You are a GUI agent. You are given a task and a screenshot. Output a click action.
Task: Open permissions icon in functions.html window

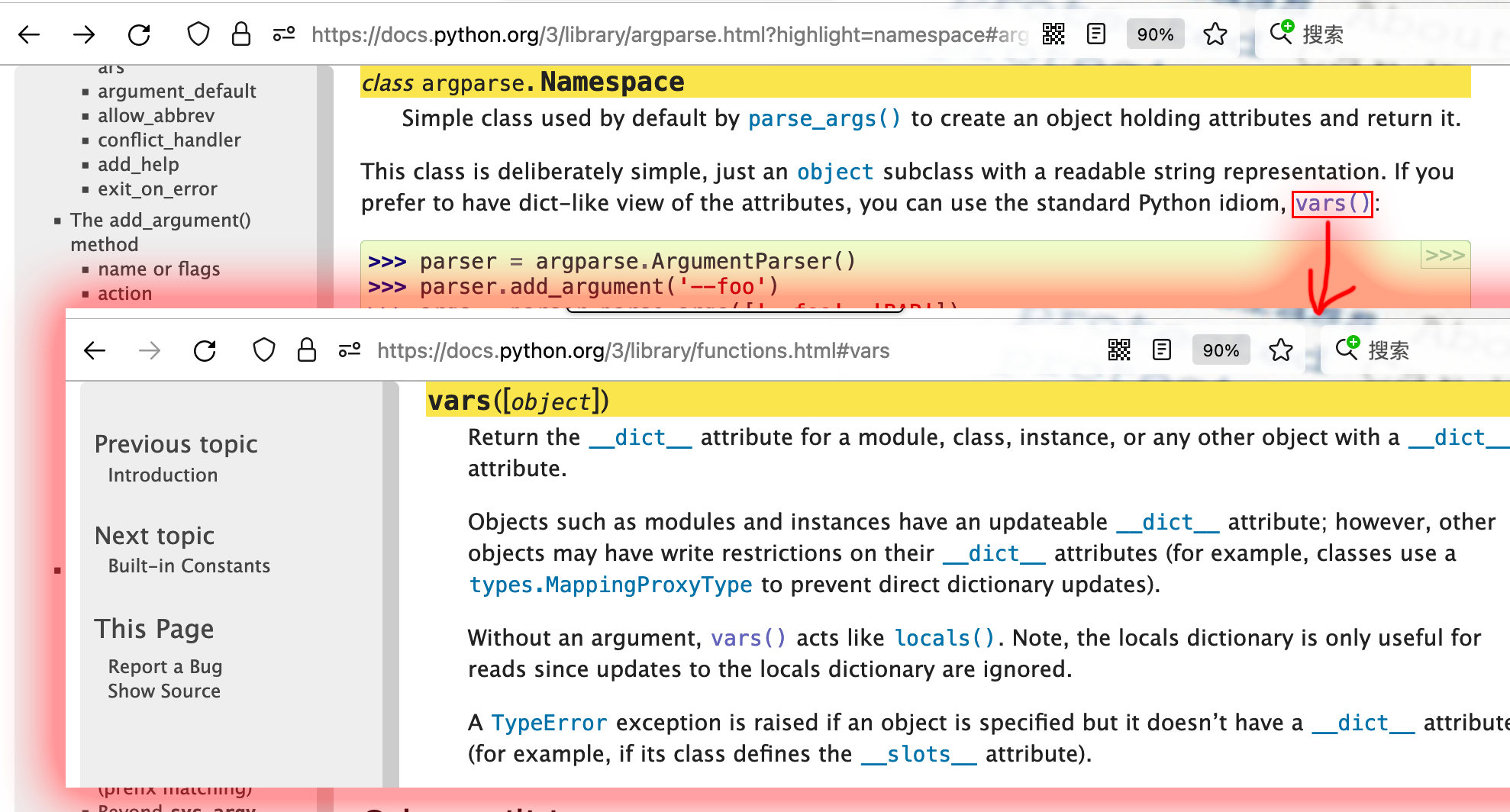(350, 350)
